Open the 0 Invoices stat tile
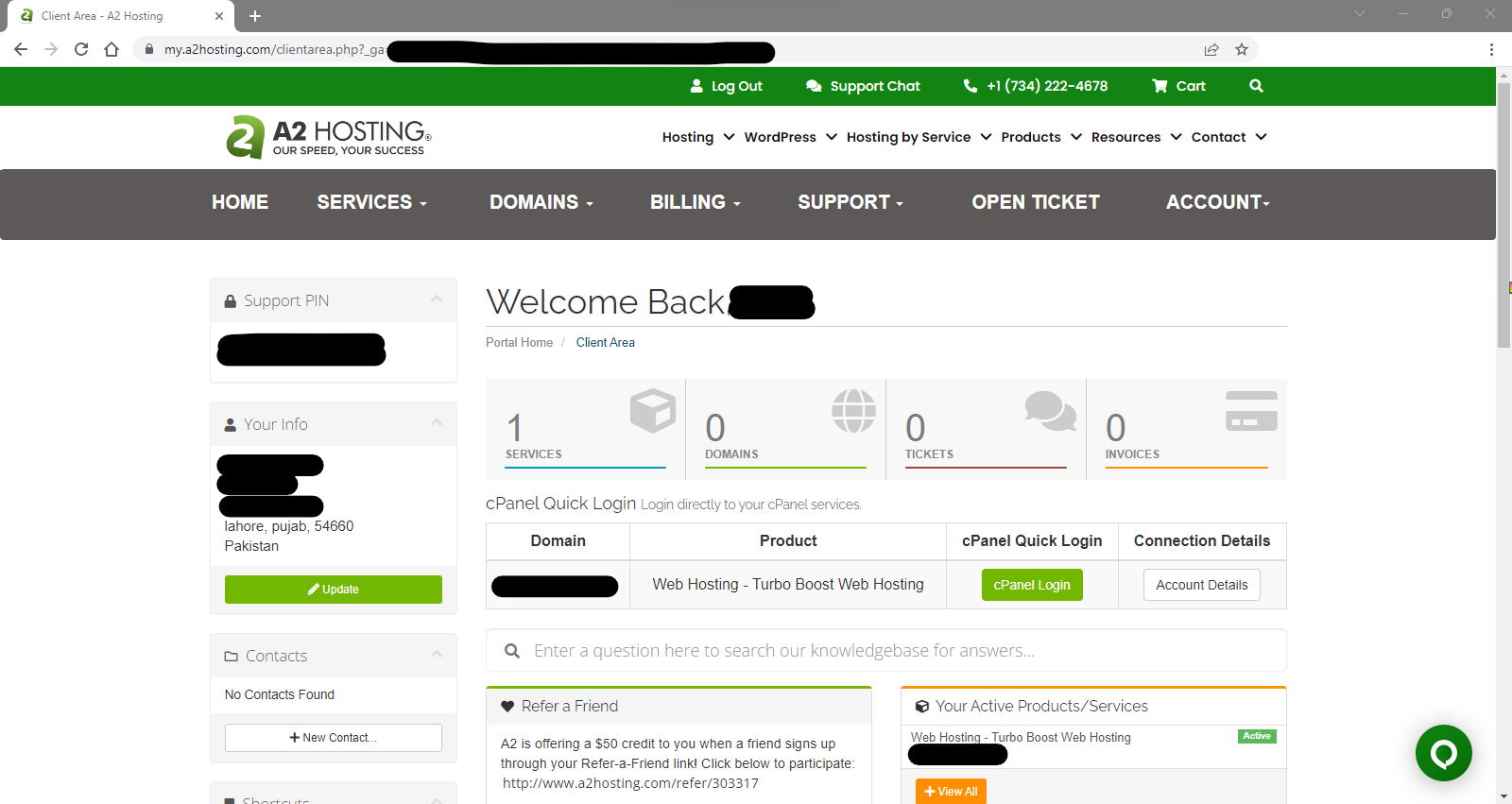The height and width of the screenshot is (804, 1512). (x=1187, y=429)
